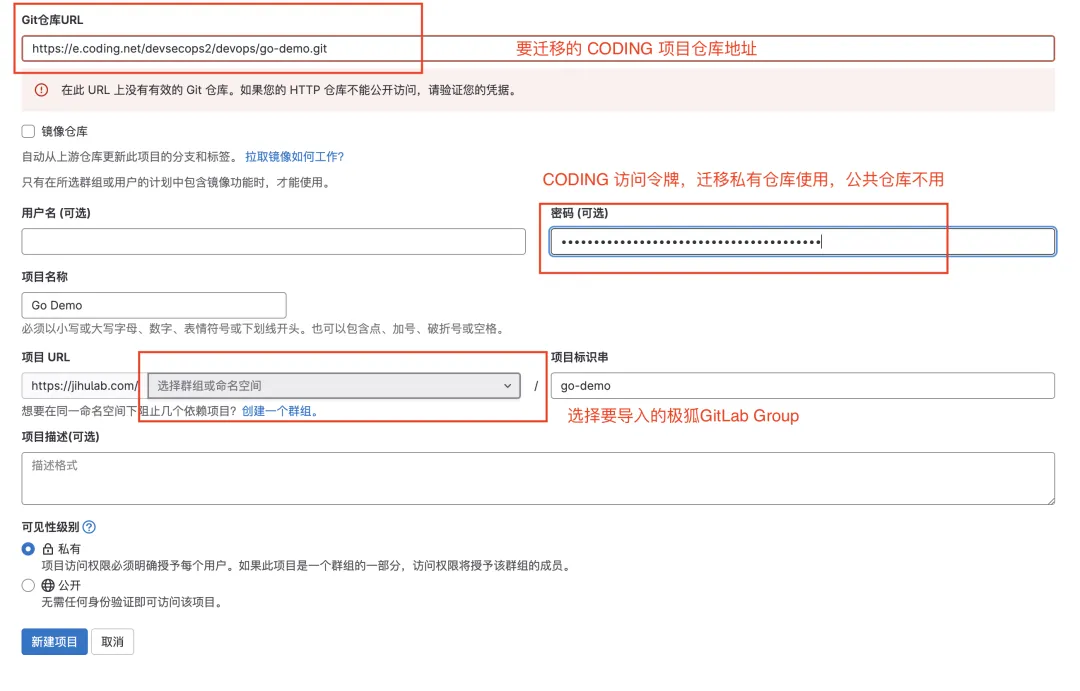Viewport: 1080px width, 691px height.
Task: Click the 可见性级别 heading text
Action: click(x=50, y=527)
